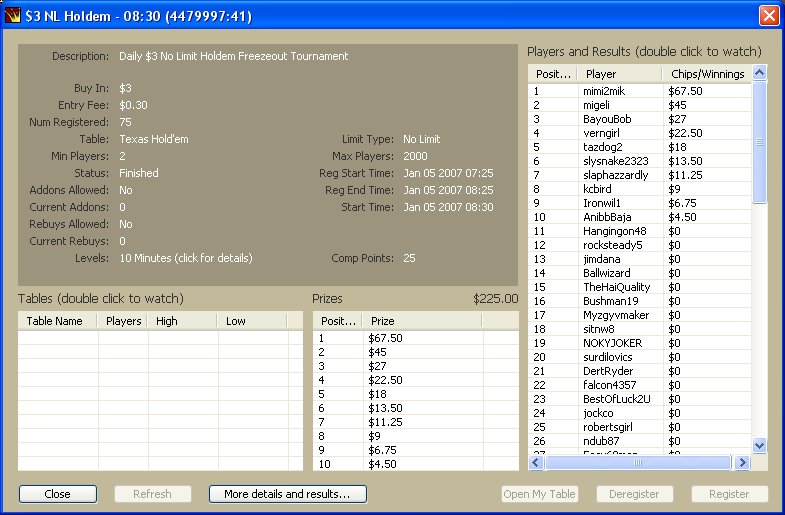Click the Refresh button
Image resolution: width=785 pixels, height=515 pixels.
click(x=152, y=494)
